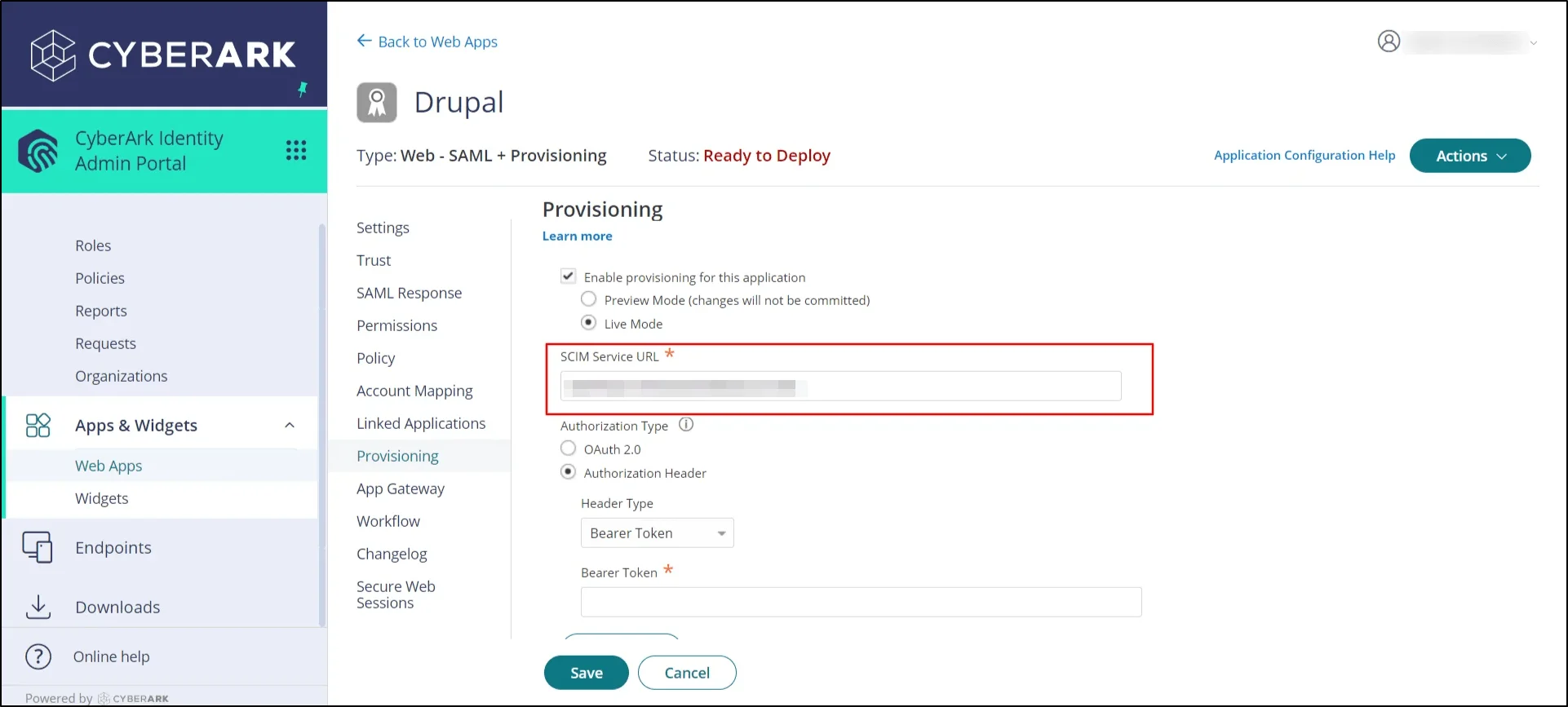Screen dimensions: 1568x707
Task: Open the SAML Response tab
Action: pos(409,293)
